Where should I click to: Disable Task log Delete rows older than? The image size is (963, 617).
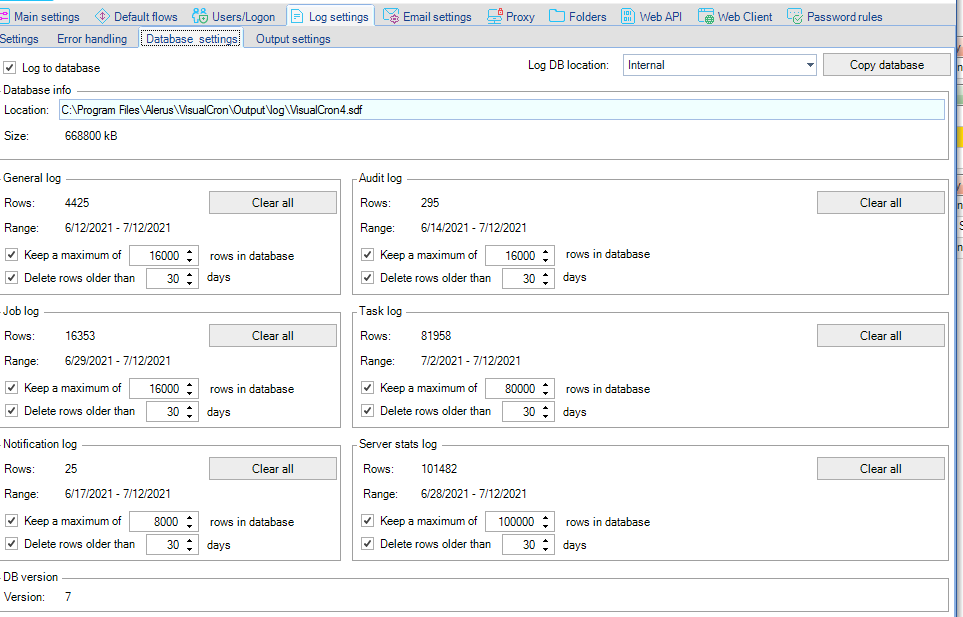click(368, 410)
